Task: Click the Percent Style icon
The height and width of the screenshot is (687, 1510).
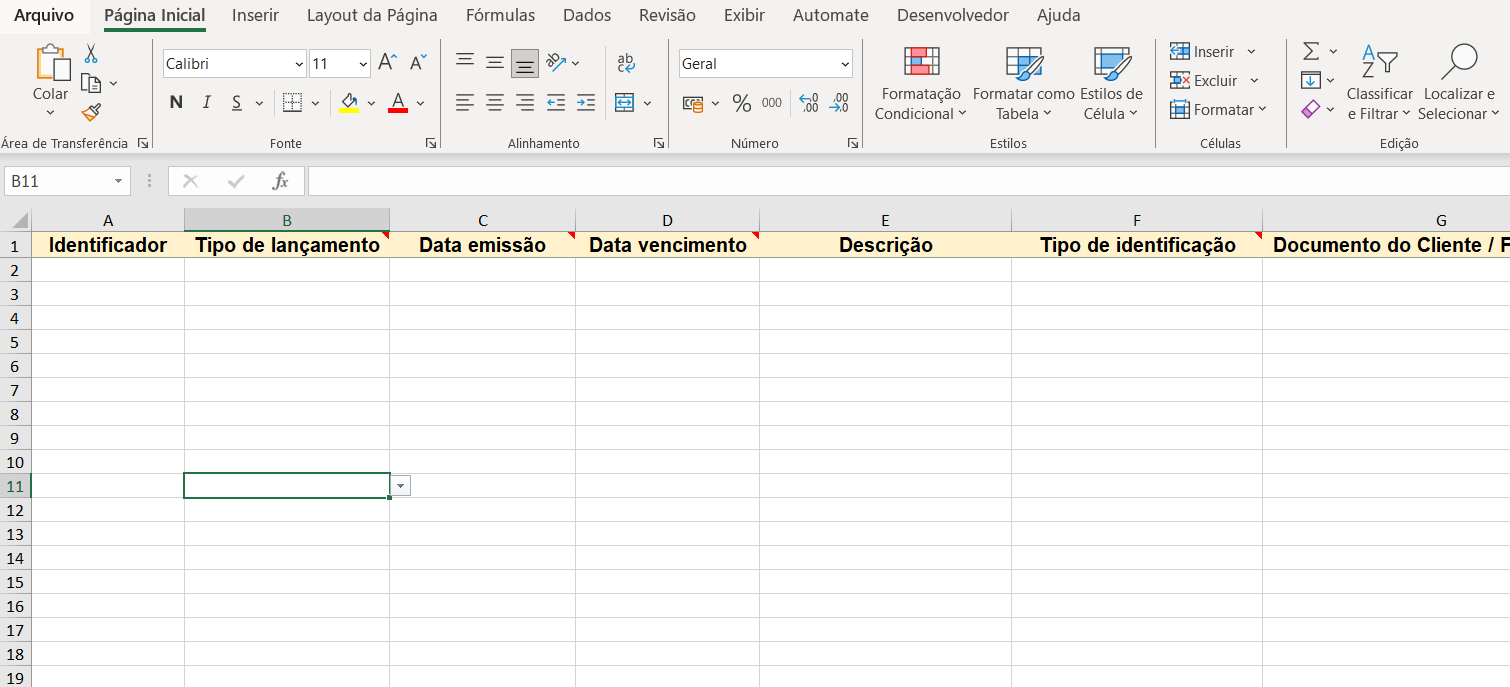Action: tap(741, 102)
